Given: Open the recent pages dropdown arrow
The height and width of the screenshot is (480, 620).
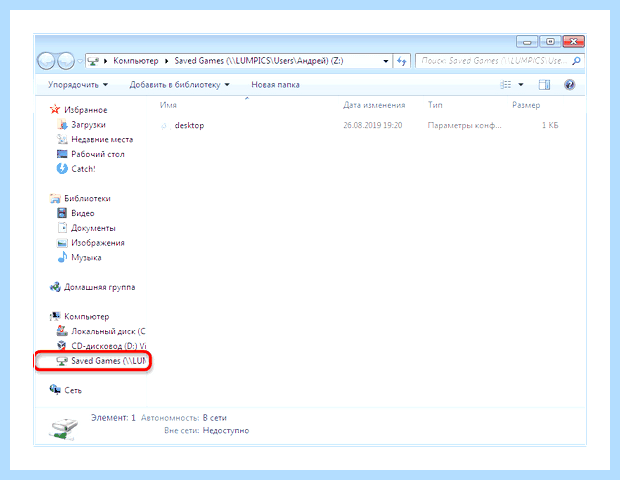Looking at the screenshot, I should click(x=80, y=61).
